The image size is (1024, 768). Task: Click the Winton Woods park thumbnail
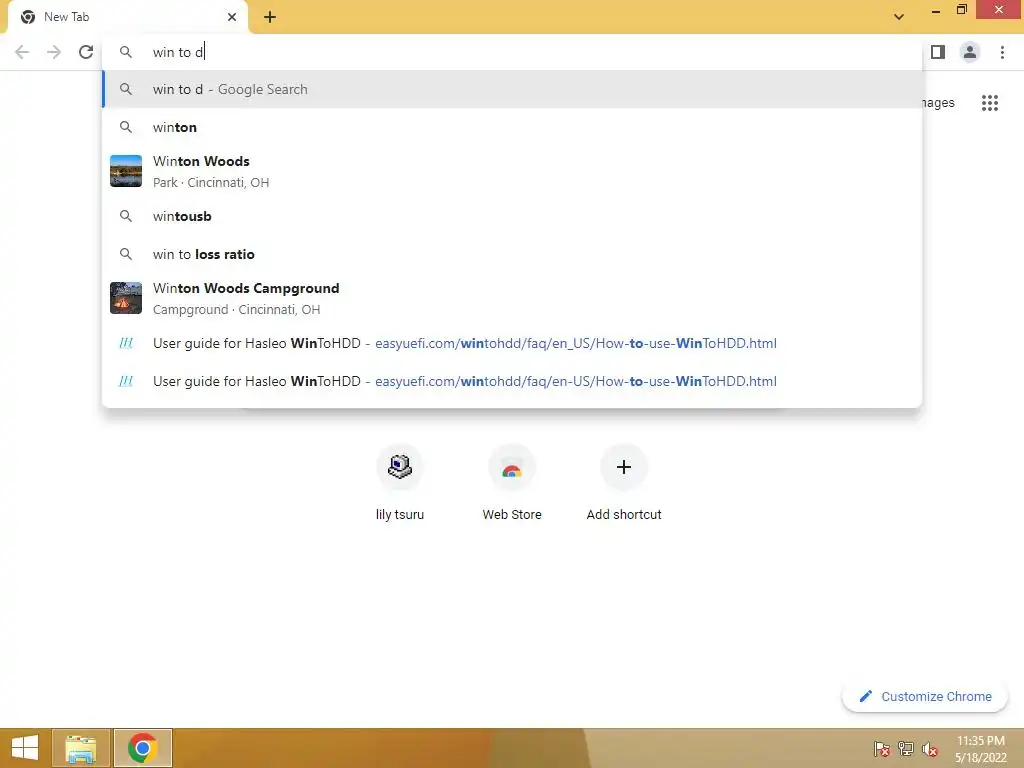pos(126,171)
